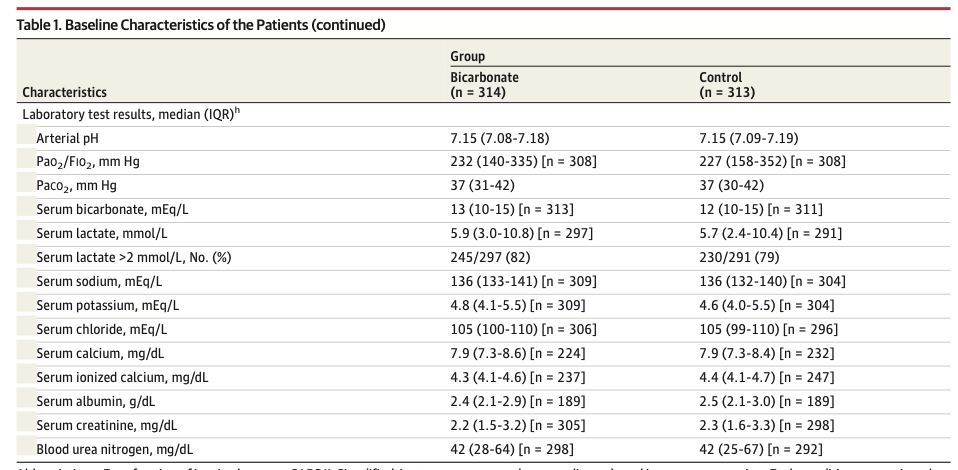This screenshot has width=958, height=470.
Task: Click the value 245/297 (82) in Bicarbonate column
Action: click(493, 257)
